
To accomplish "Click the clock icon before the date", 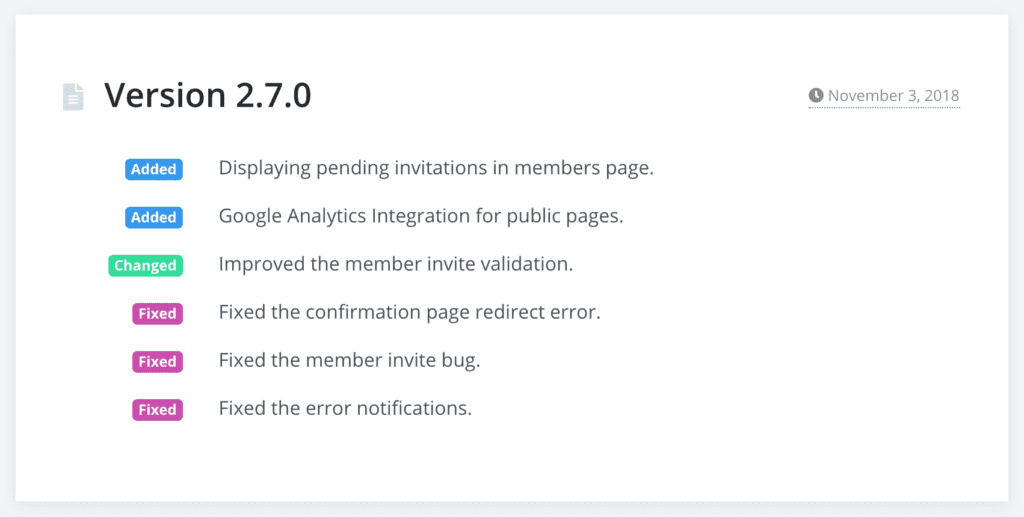I will click(816, 95).
